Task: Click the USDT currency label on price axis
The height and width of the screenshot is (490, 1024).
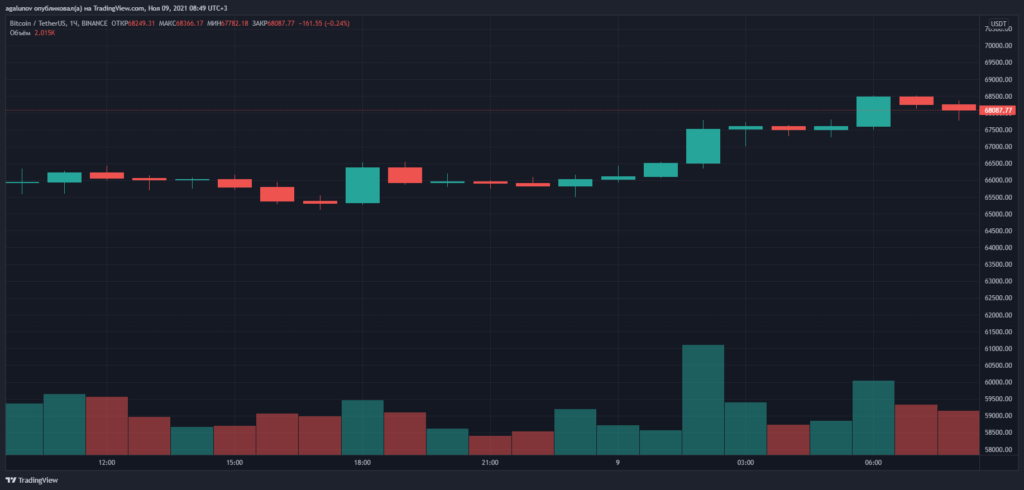Action: pyautogui.click(x=998, y=23)
